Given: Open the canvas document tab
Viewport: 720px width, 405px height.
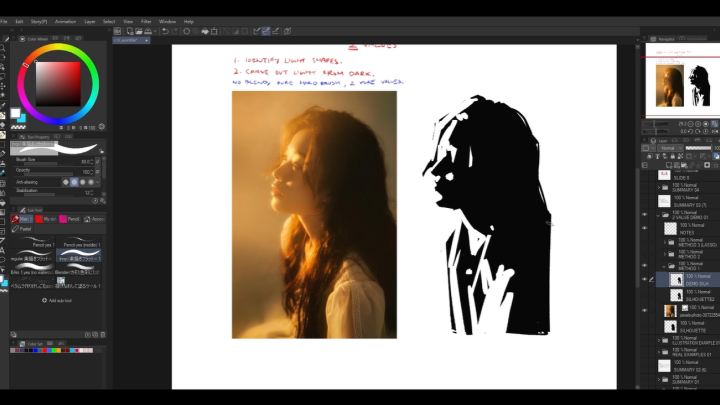Looking at the screenshot, I should tap(131, 40).
